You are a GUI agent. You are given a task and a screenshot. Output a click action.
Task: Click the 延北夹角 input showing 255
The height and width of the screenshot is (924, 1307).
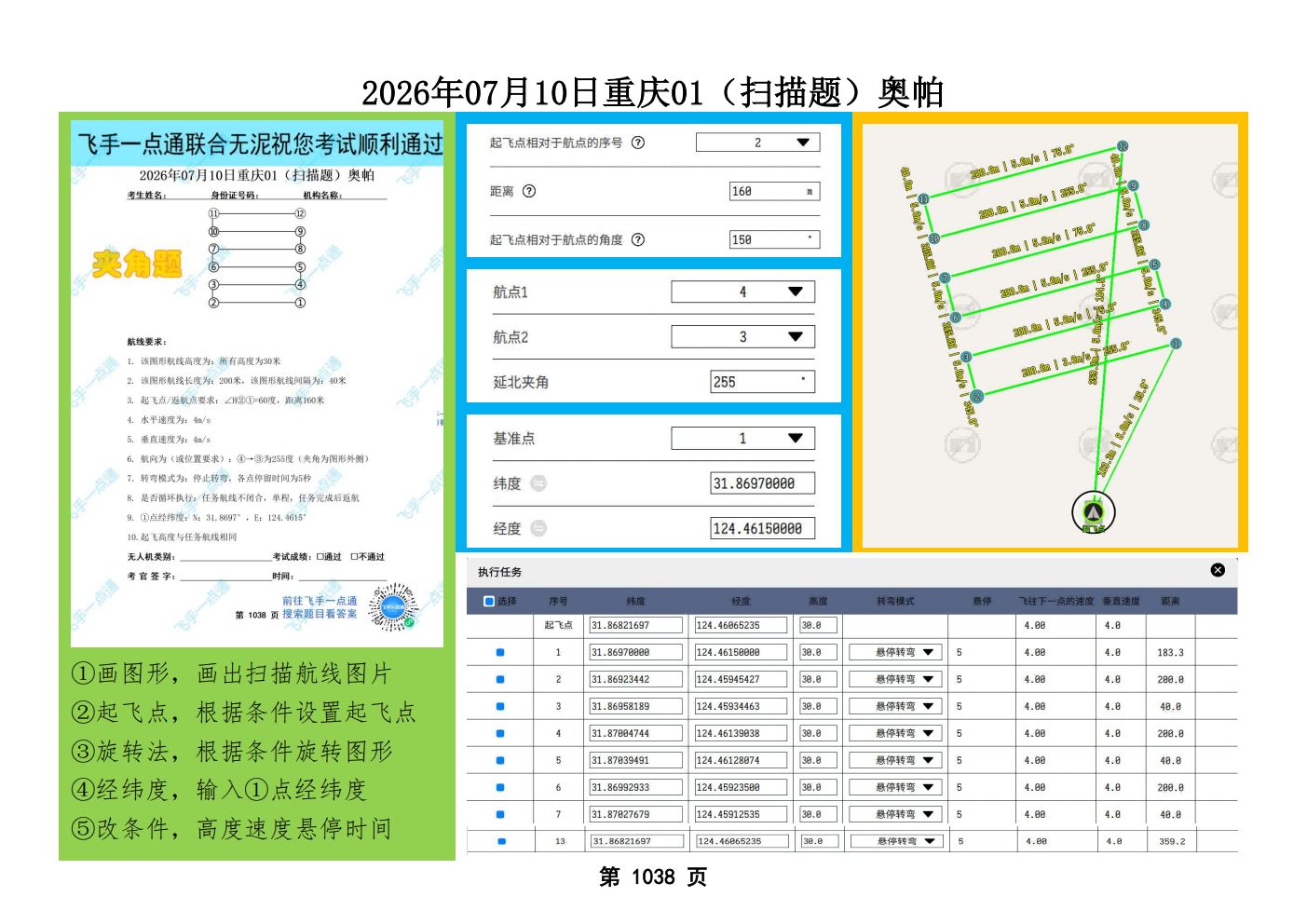click(x=763, y=381)
